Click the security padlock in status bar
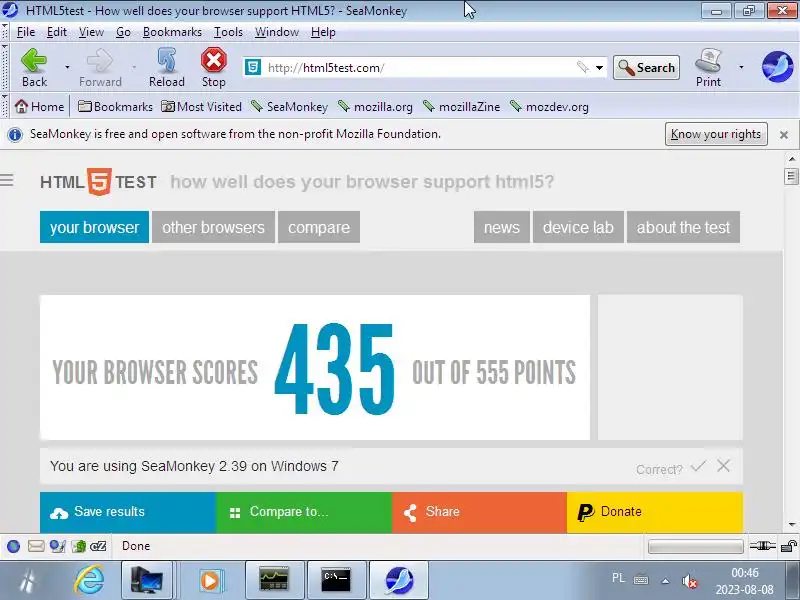The width and height of the screenshot is (800, 600). point(789,546)
